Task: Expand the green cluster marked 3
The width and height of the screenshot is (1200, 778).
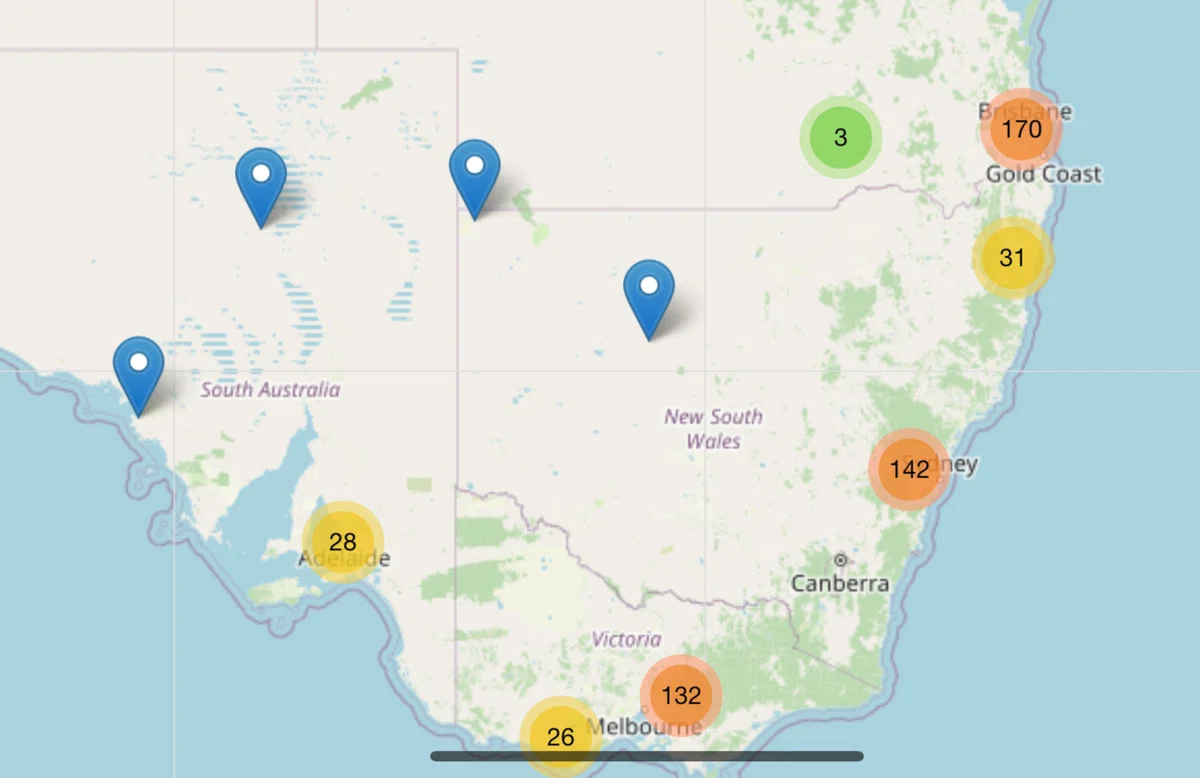Action: [841, 137]
